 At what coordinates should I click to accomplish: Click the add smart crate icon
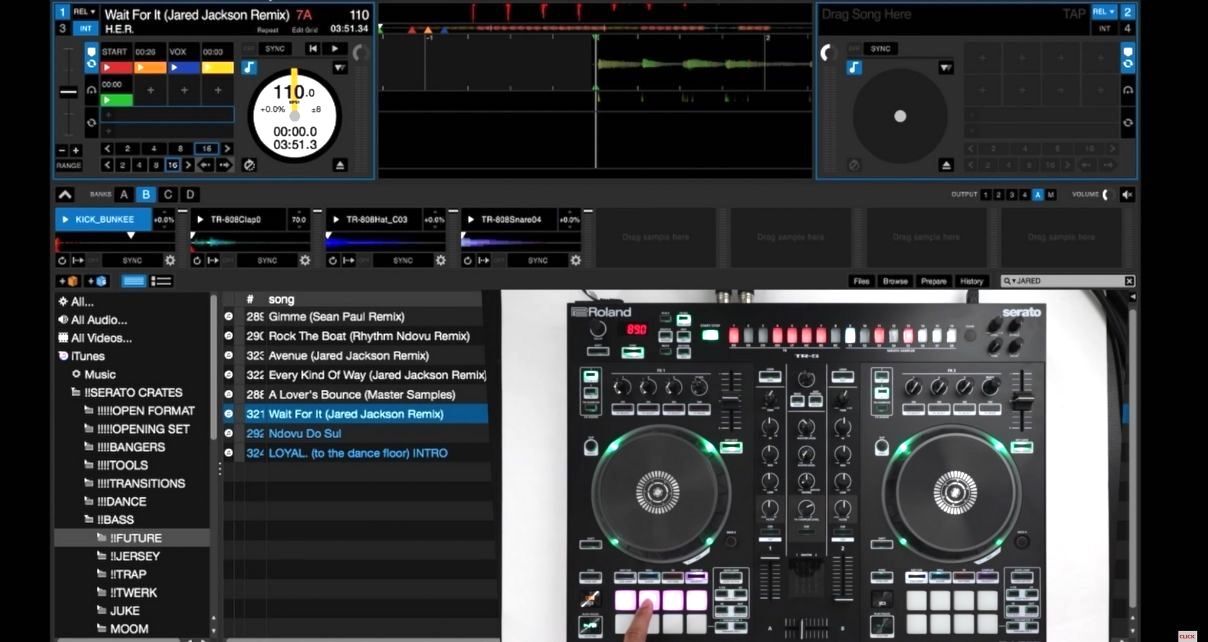coord(96,281)
